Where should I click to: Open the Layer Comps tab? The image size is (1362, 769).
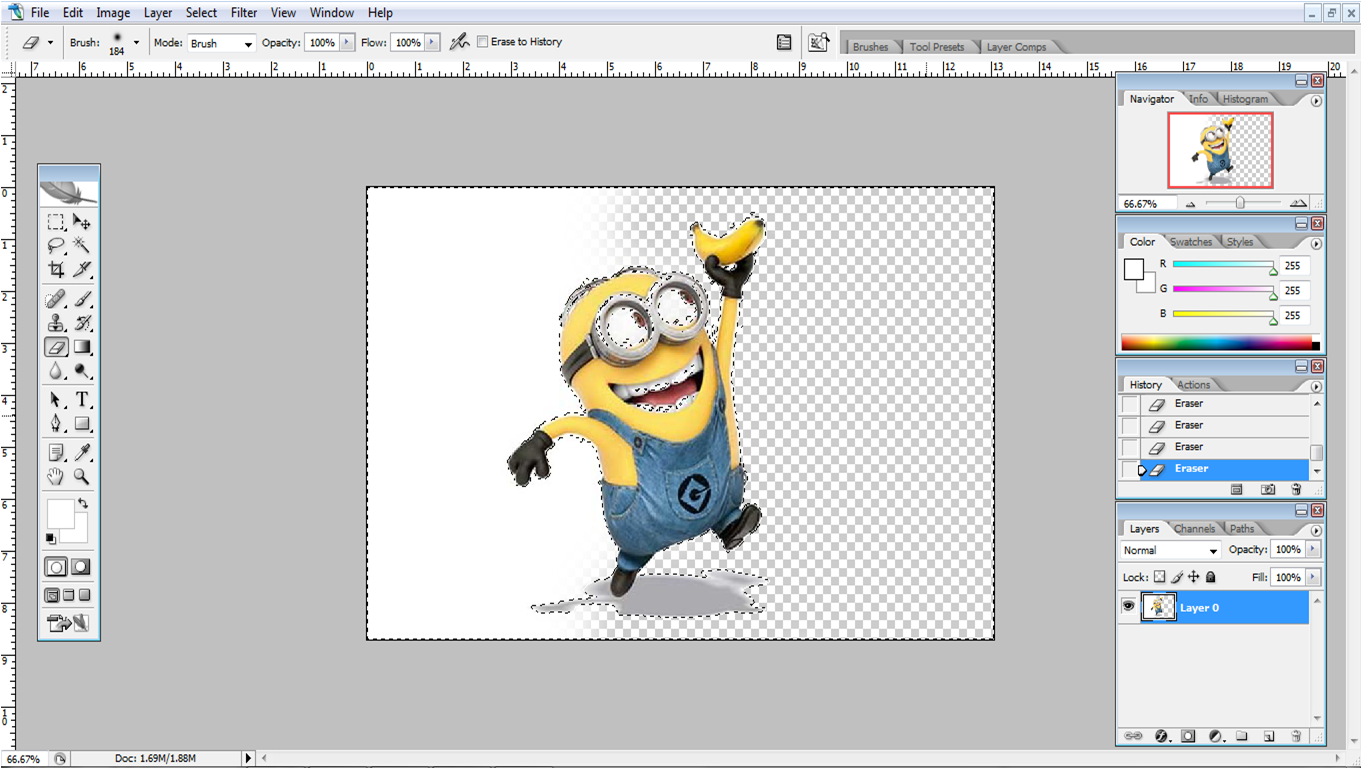[1016, 47]
